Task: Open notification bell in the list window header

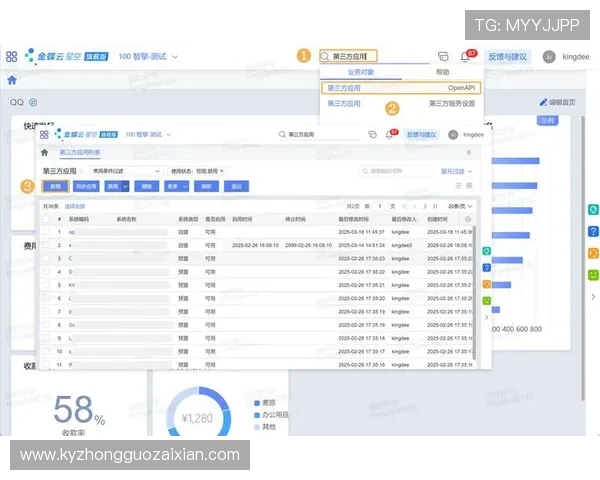Action: click(389, 135)
